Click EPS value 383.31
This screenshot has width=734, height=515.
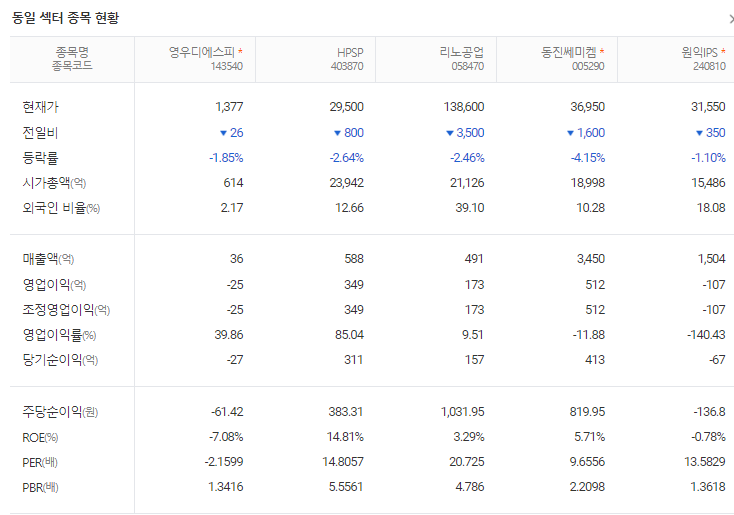[346, 412]
